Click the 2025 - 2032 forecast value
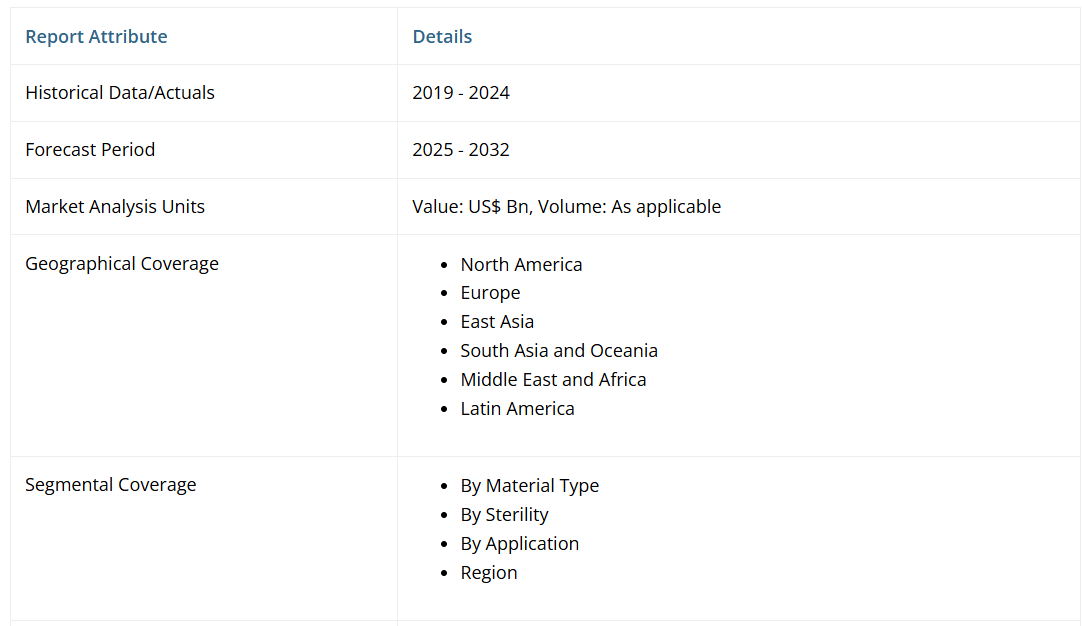The image size is (1082, 626). click(x=461, y=150)
